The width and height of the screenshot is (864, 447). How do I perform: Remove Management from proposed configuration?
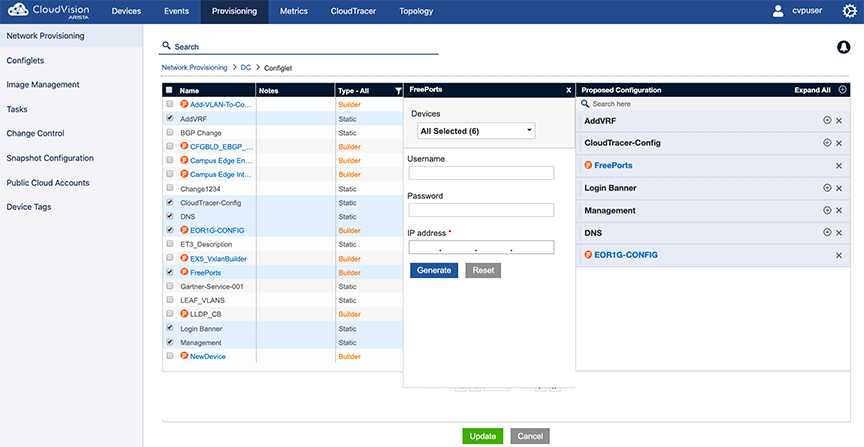pos(839,211)
